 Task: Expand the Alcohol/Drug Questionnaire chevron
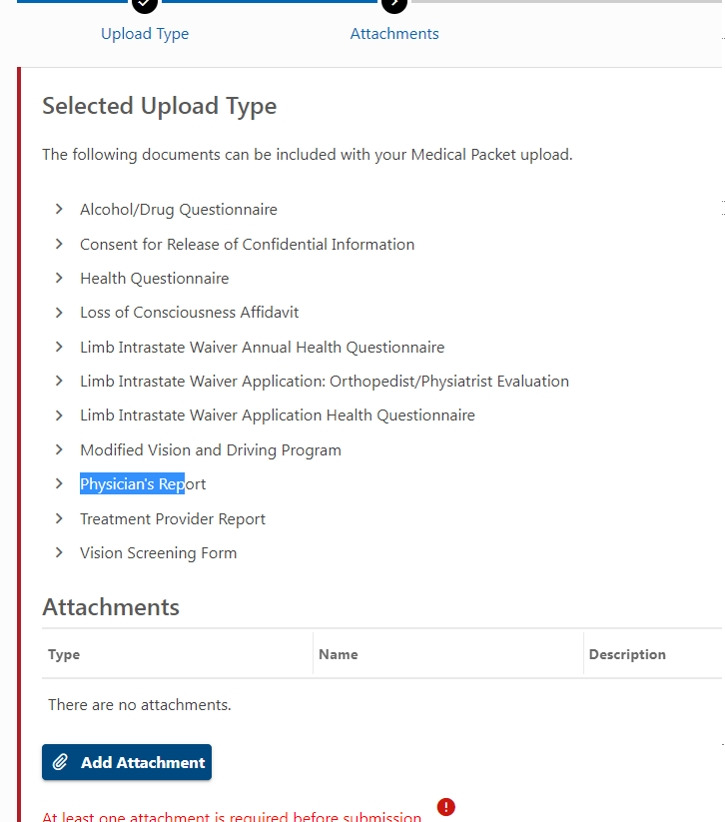(59, 209)
